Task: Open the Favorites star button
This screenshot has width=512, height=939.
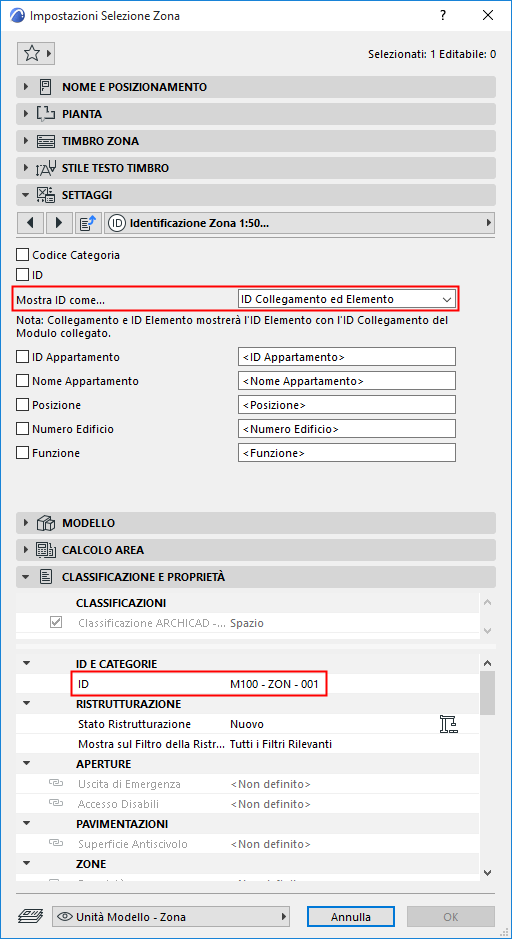Action: [x=35, y=54]
